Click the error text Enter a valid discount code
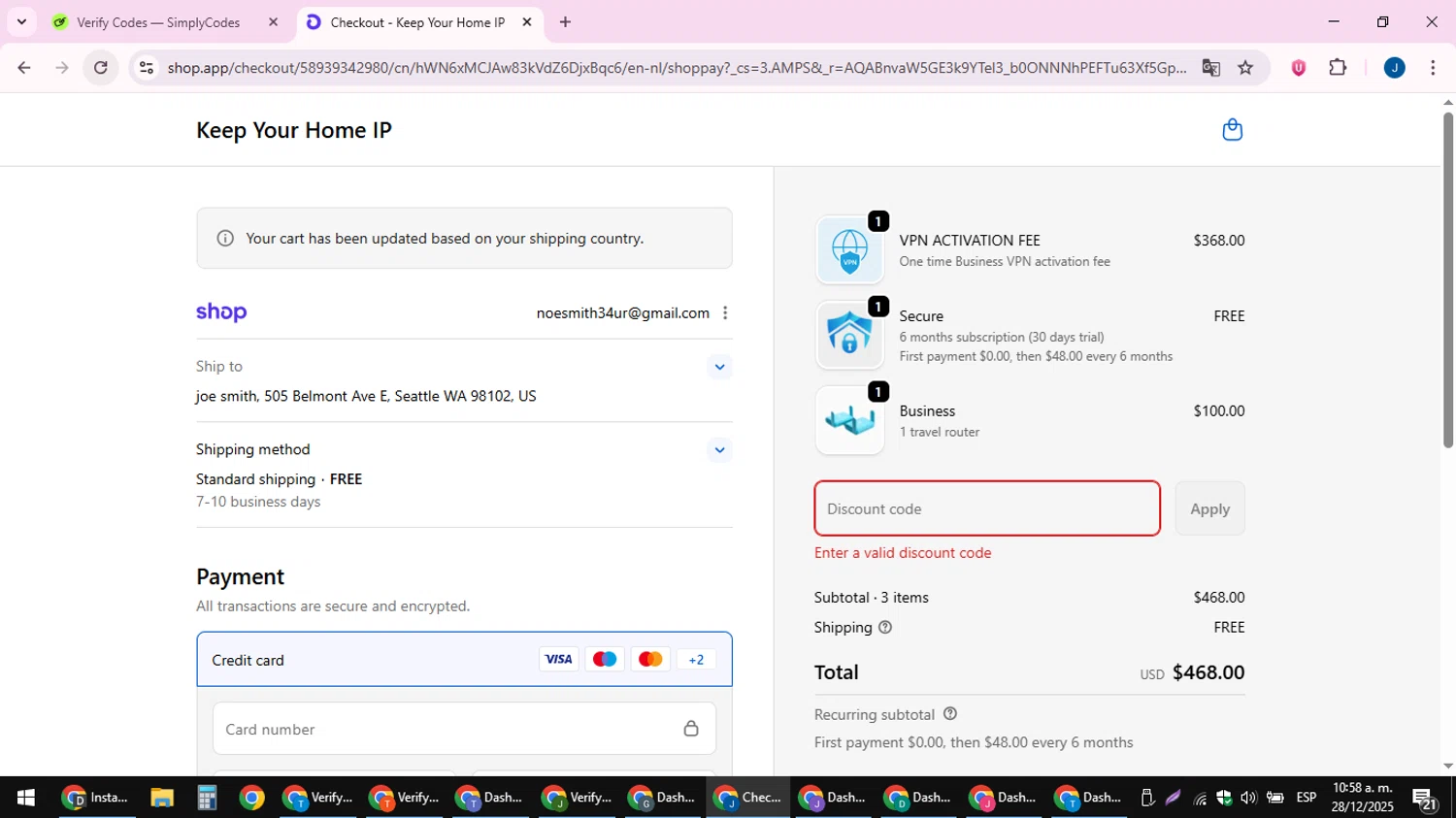 903,553
